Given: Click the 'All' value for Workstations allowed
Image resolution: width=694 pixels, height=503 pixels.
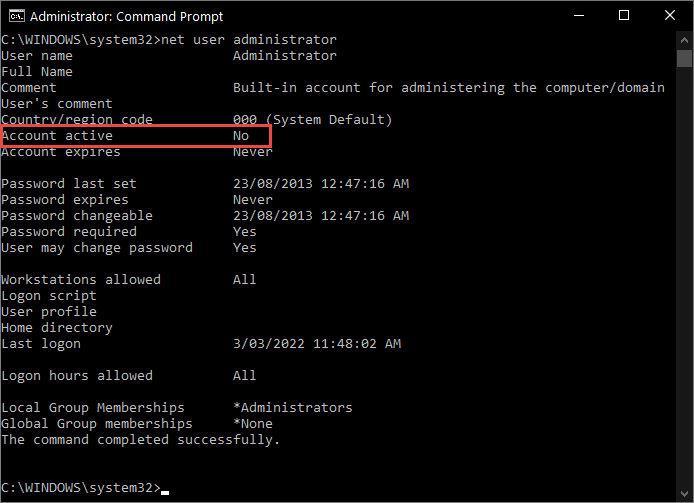Looking at the screenshot, I should (x=244, y=280).
